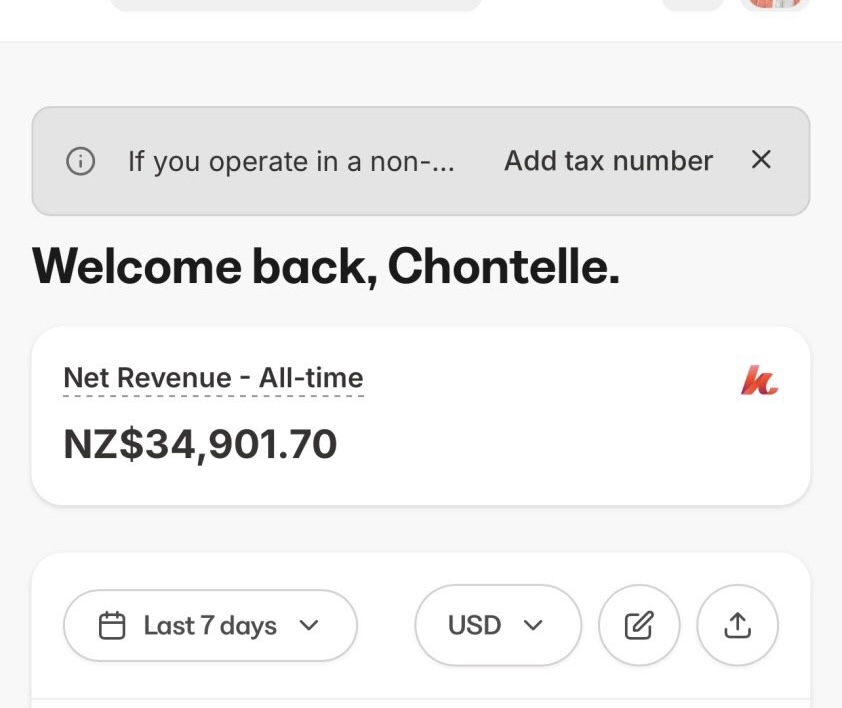Viewport: 842px width, 708px height.
Task: Click empty space in the grey tax banner
Action: [x=478, y=195]
